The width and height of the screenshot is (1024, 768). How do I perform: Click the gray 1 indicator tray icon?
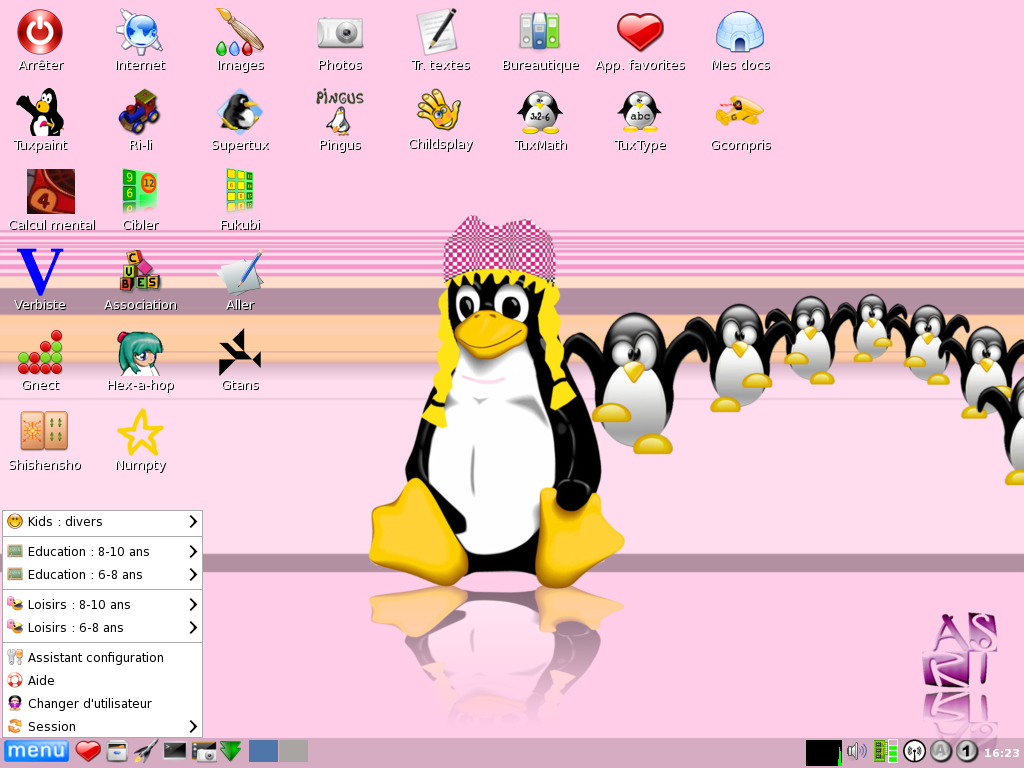(x=967, y=752)
